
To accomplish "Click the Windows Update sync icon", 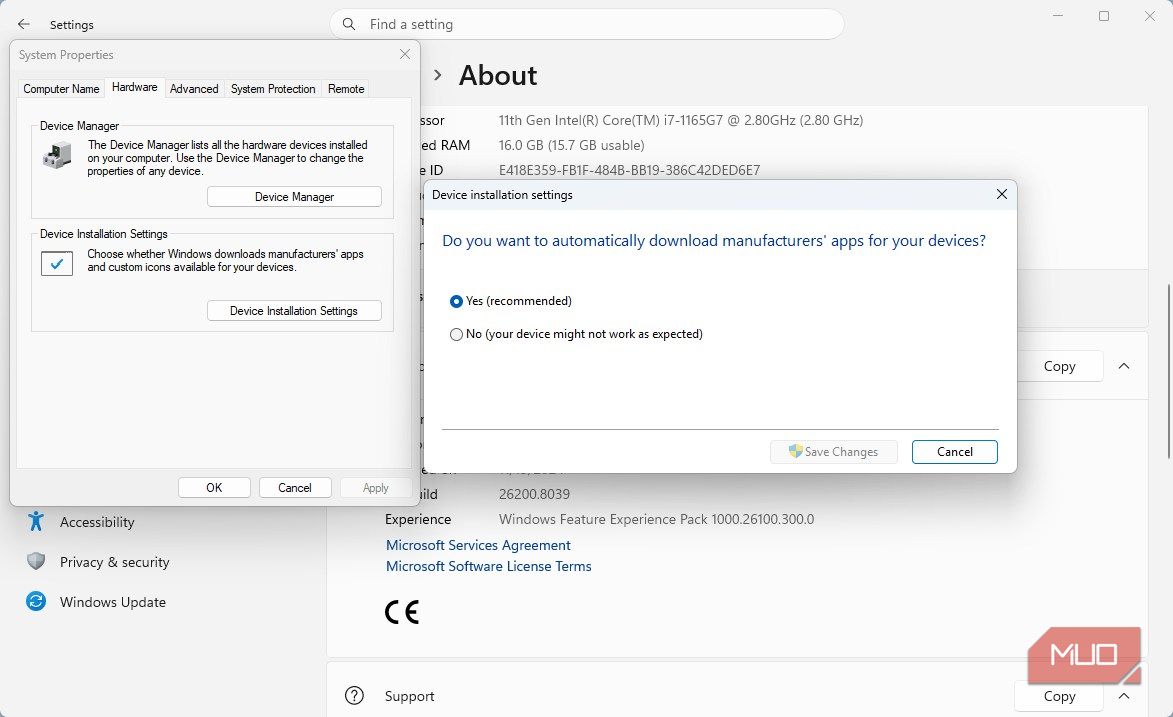I will [36, 601].
